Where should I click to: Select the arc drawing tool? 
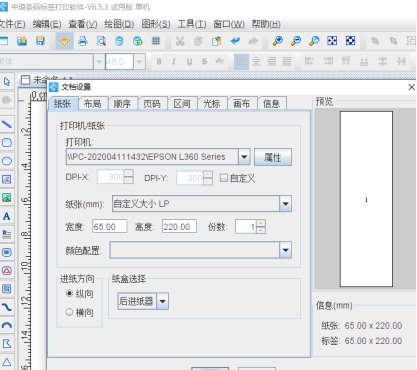click(x=7, y=325)
